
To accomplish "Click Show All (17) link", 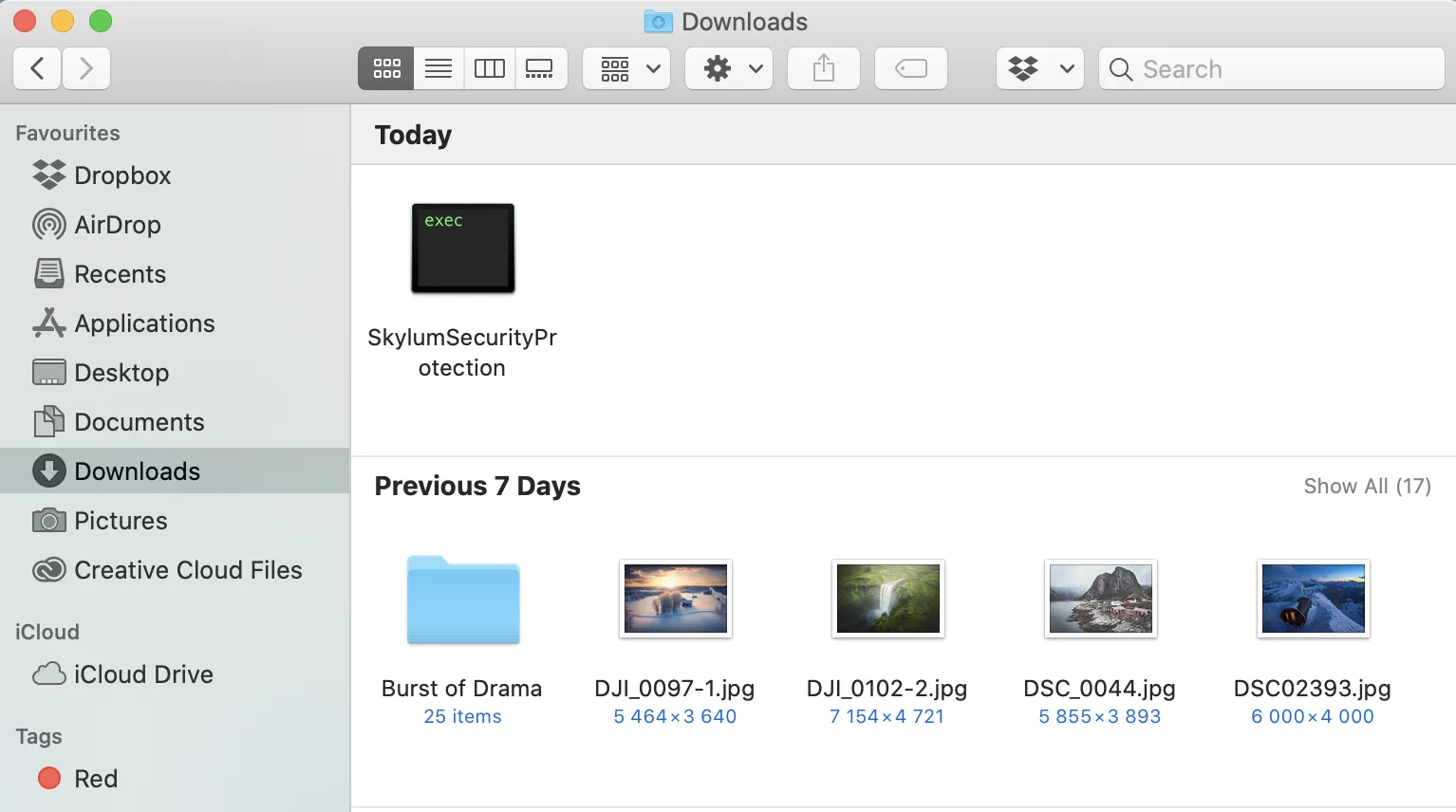I will 1367,486.
